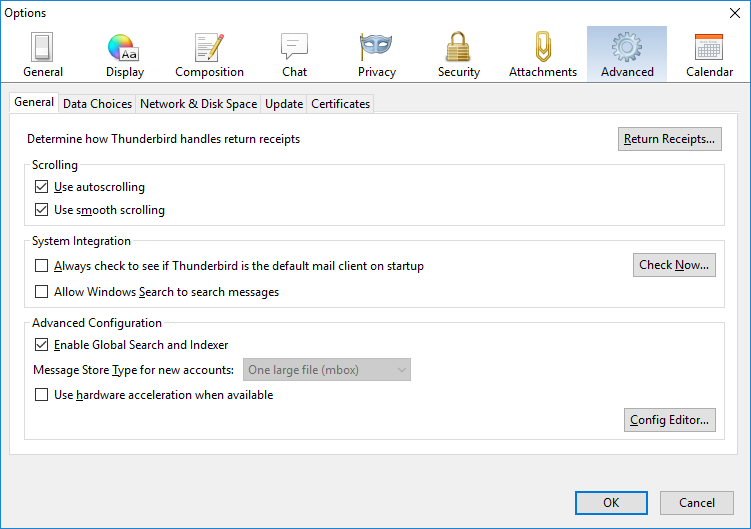
Task: Open the Security options category
Action: (458, 54)
